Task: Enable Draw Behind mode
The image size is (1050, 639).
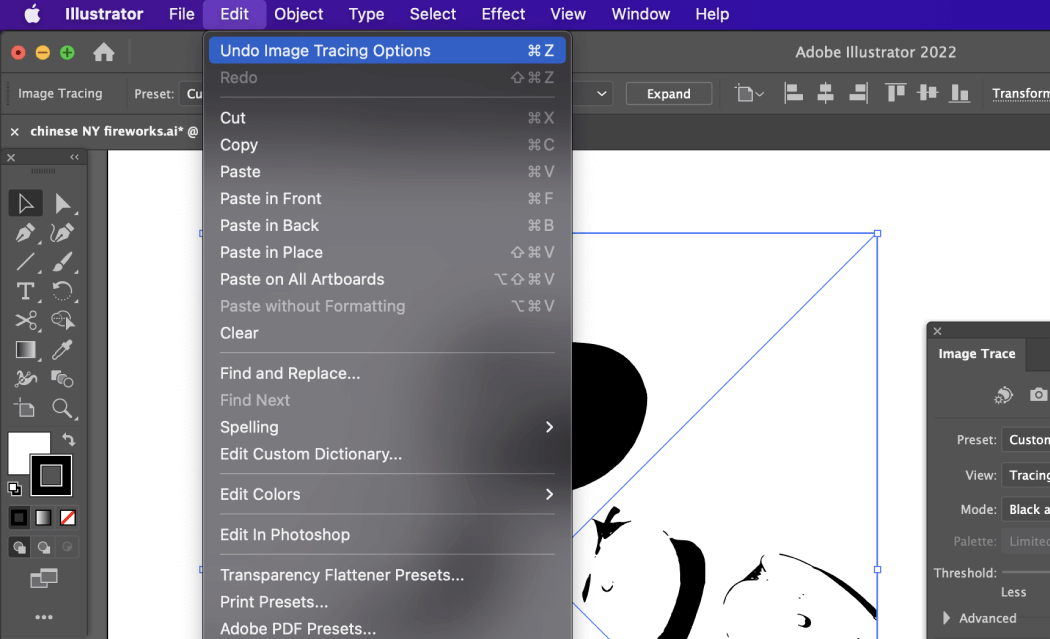Action: pyautogui.click(x=44, y=547)
